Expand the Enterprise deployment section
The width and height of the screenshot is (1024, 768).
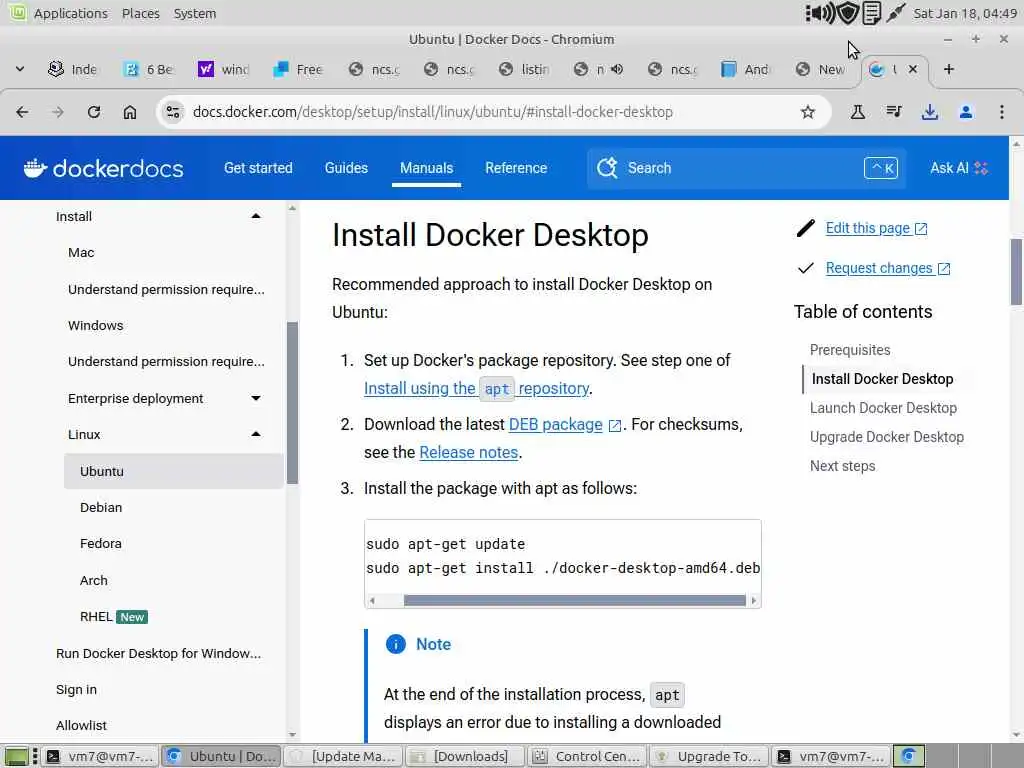pos(256,398)
